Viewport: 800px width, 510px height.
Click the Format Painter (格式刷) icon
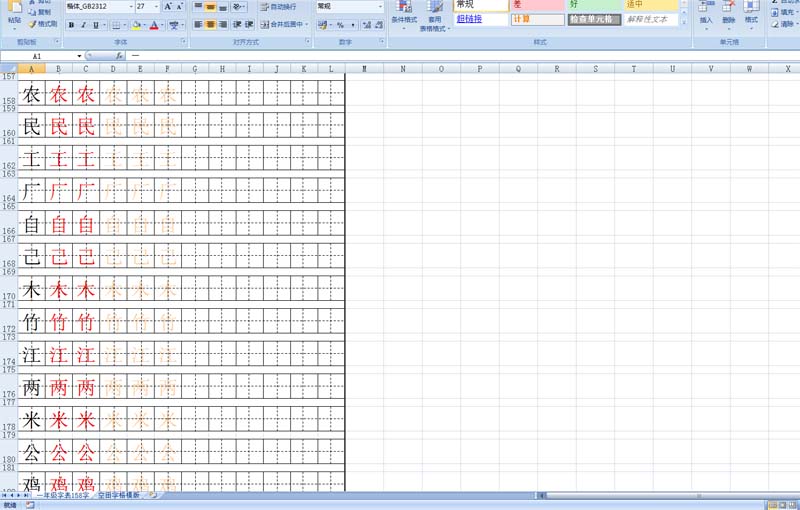tap(43, 24)
